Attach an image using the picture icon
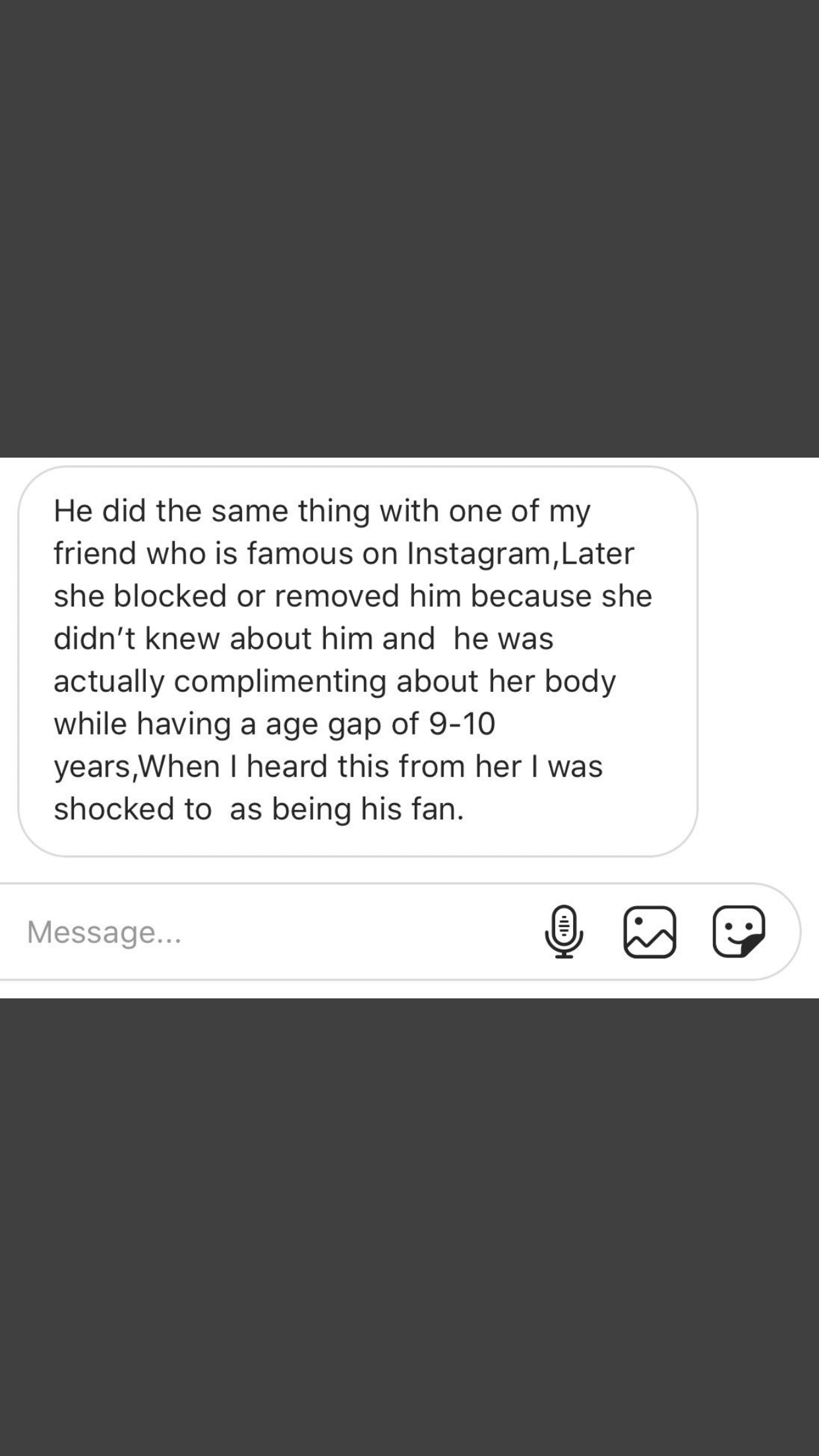Image resolution: width=819 pixels, height=1456 pixels. coord(650,932)
